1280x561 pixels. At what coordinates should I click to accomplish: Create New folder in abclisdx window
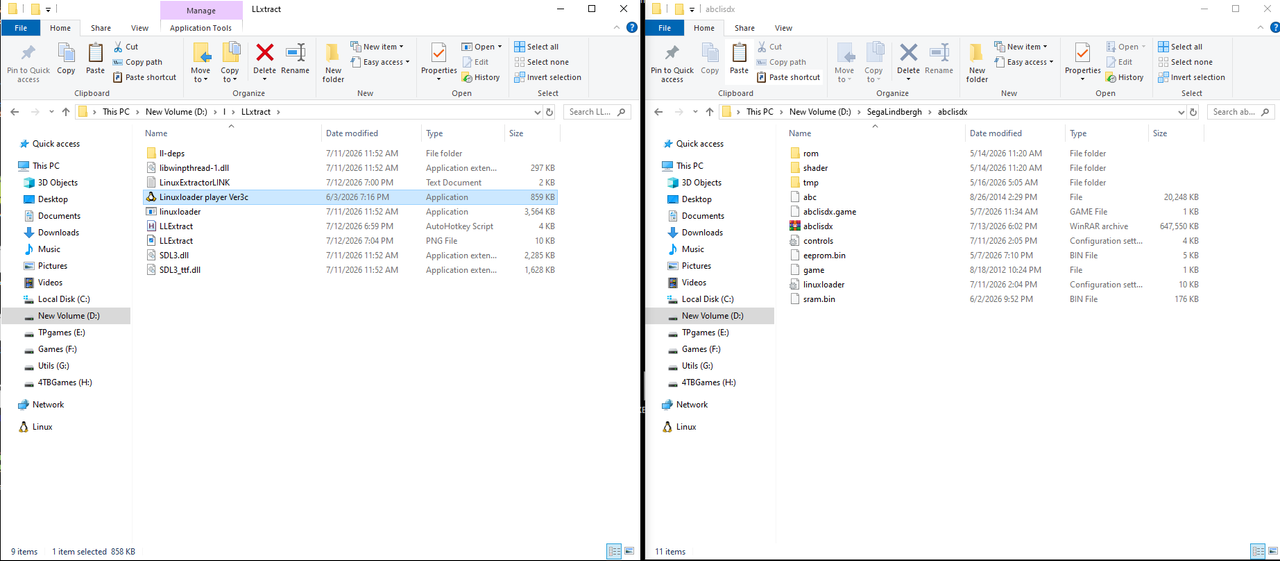(977, 62)
